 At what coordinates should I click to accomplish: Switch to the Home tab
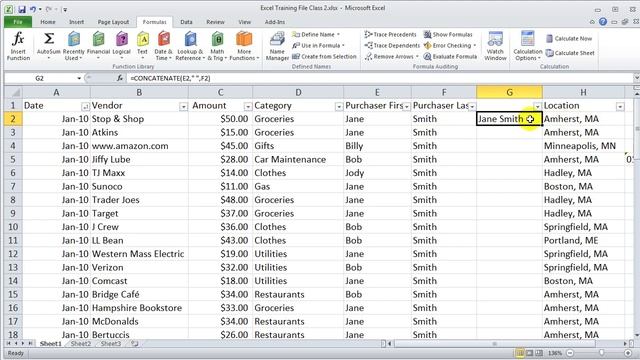click(48, 22)
